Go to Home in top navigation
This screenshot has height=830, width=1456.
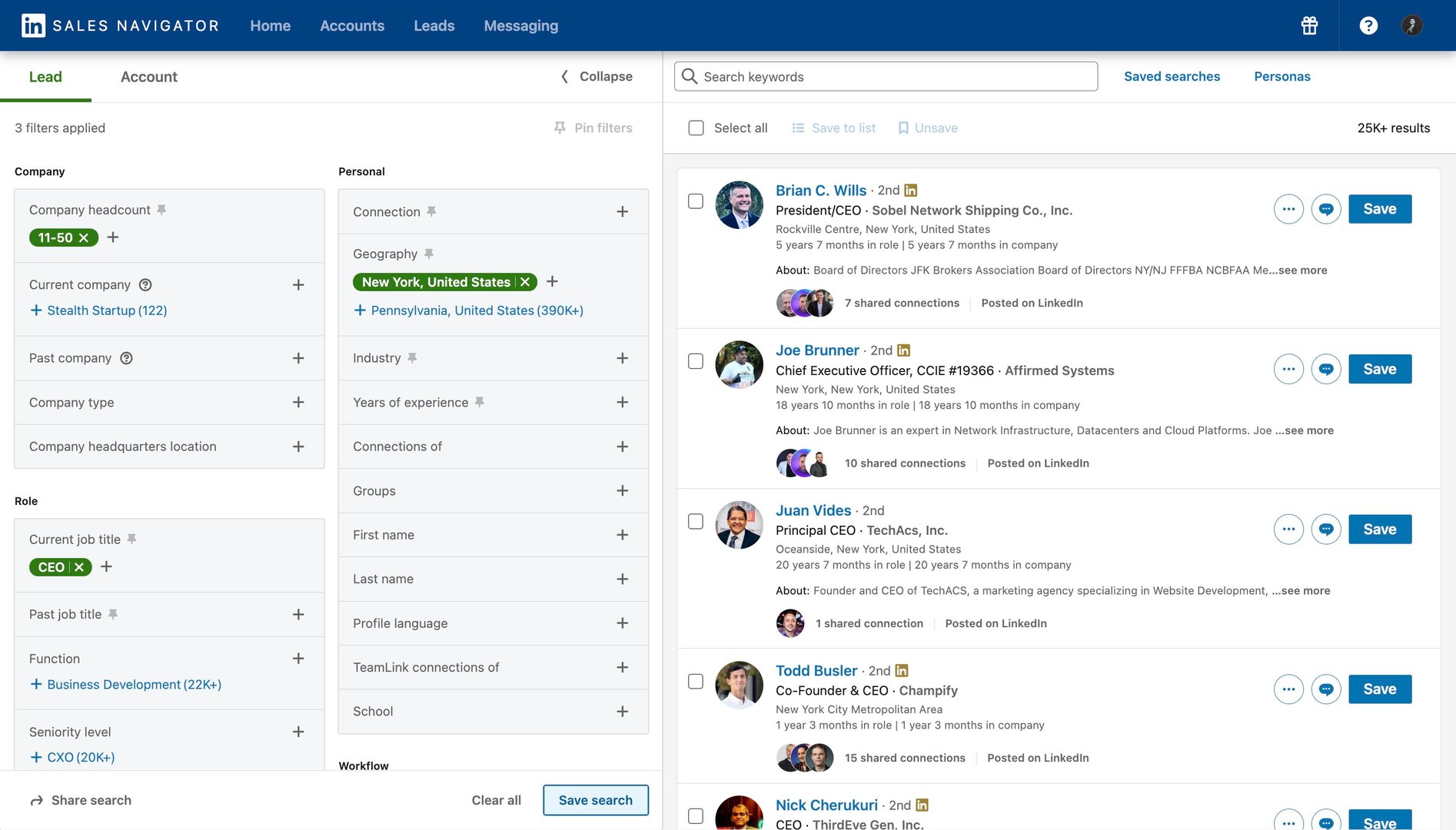[271, 25]
